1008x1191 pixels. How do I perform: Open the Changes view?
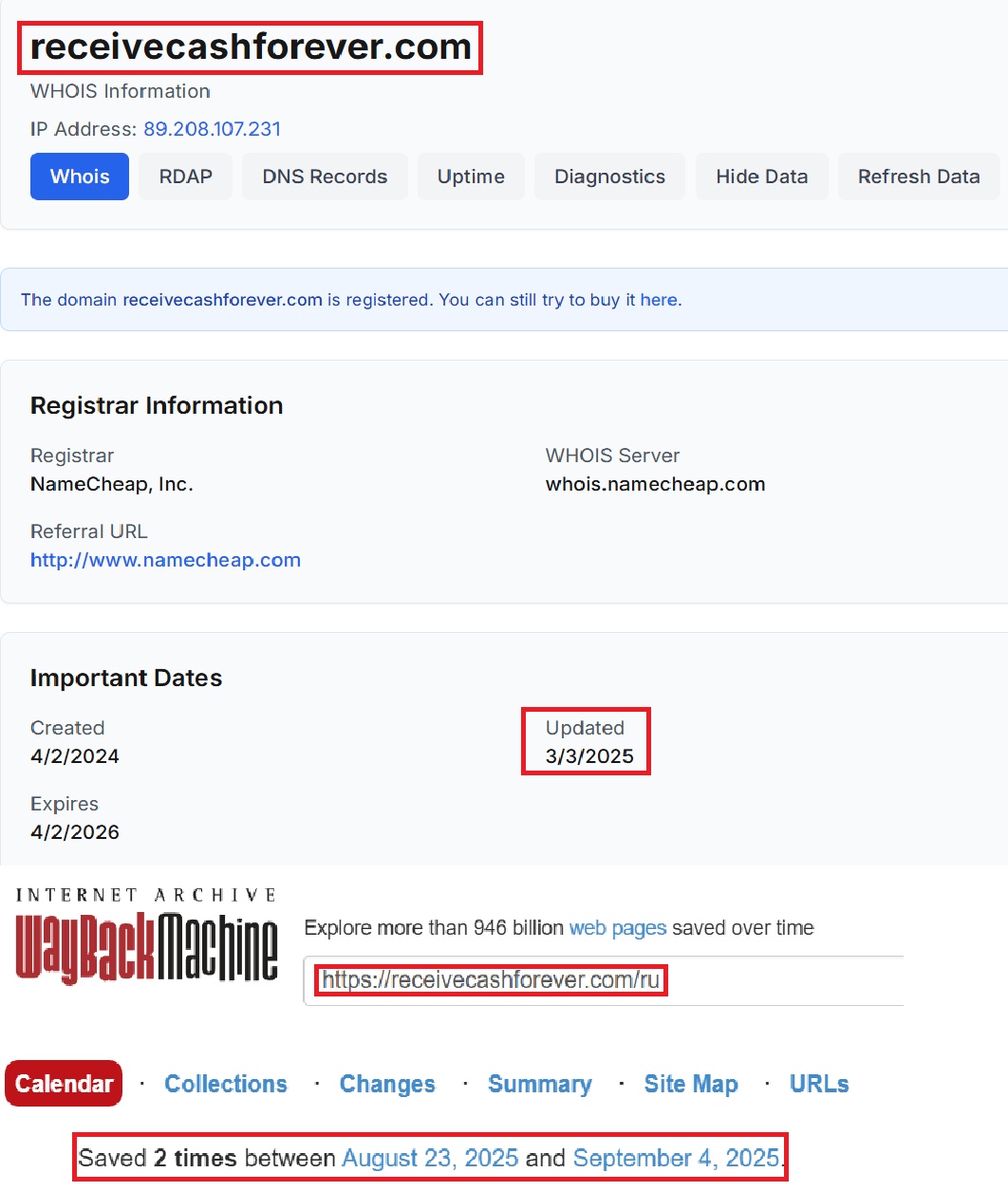point(386,1084)
